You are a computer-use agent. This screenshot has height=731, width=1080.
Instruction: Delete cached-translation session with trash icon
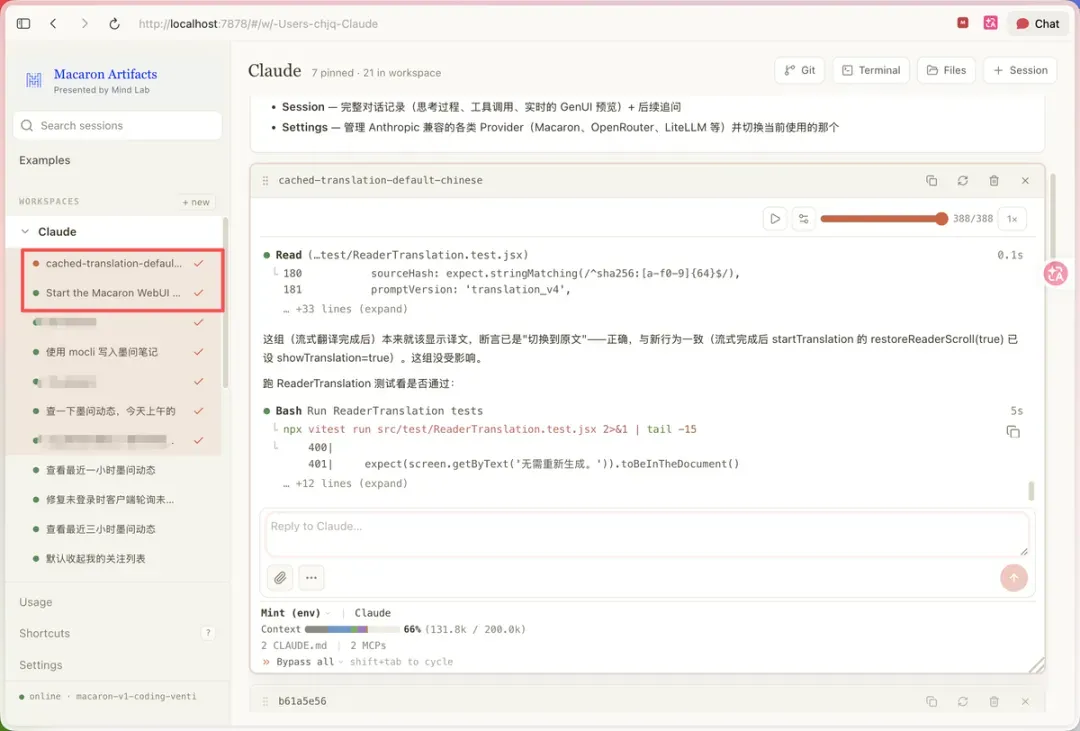click(994, 181)
